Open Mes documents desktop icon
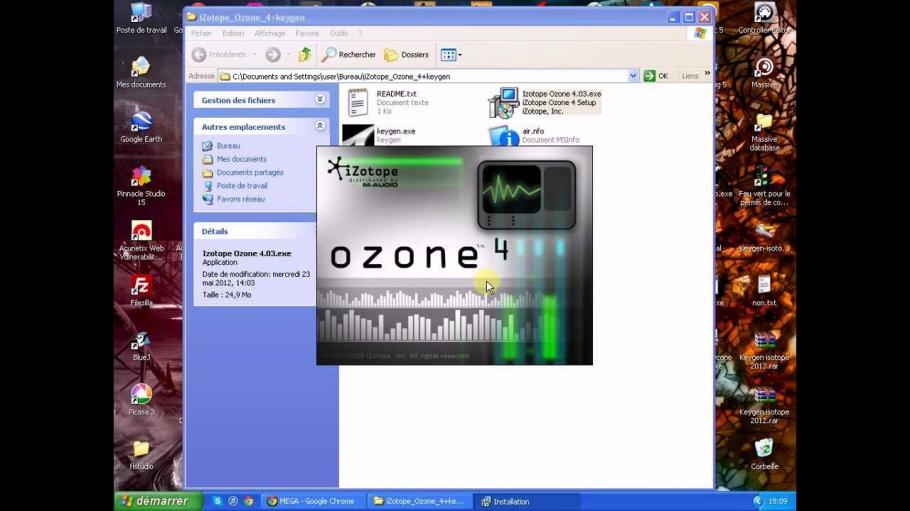The height and width of the screenshot is (511, 910). (x=141, y=73)
